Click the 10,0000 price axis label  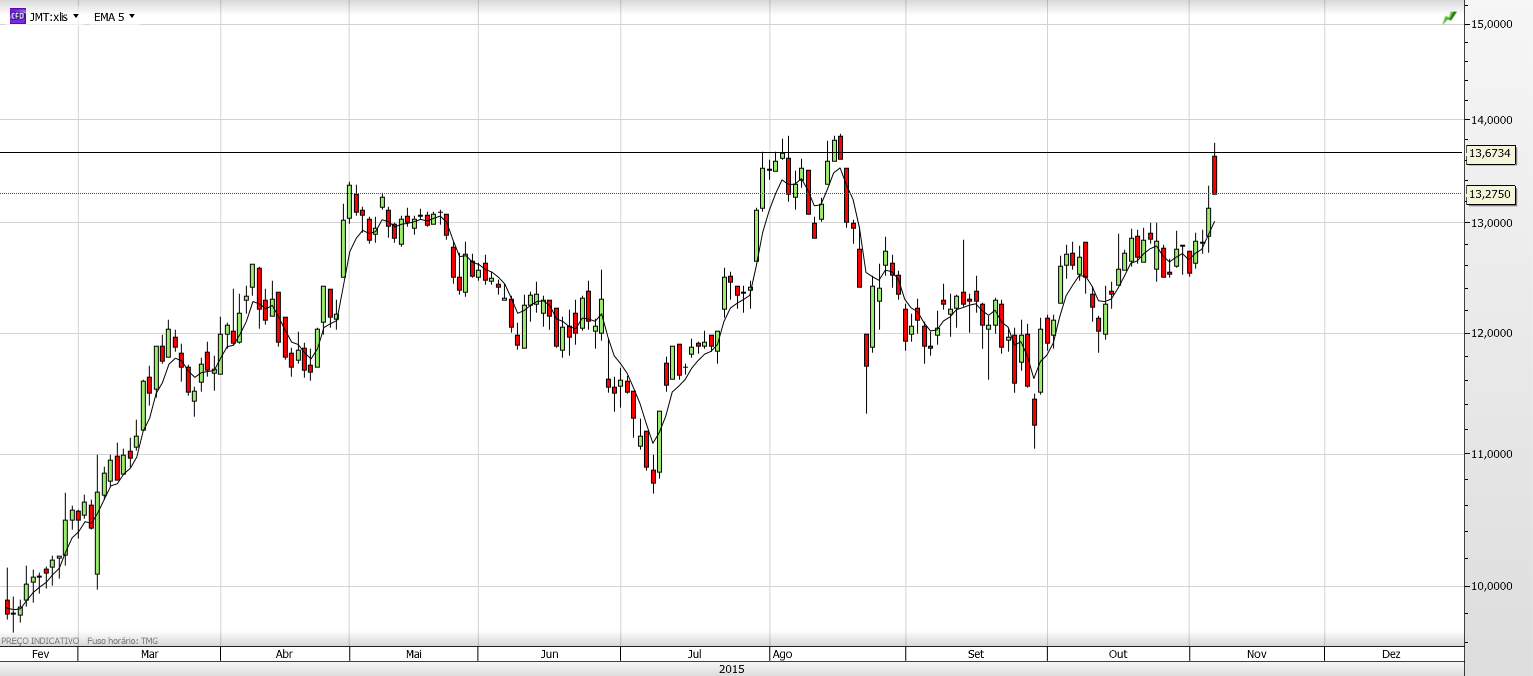tap(1491, 586)
